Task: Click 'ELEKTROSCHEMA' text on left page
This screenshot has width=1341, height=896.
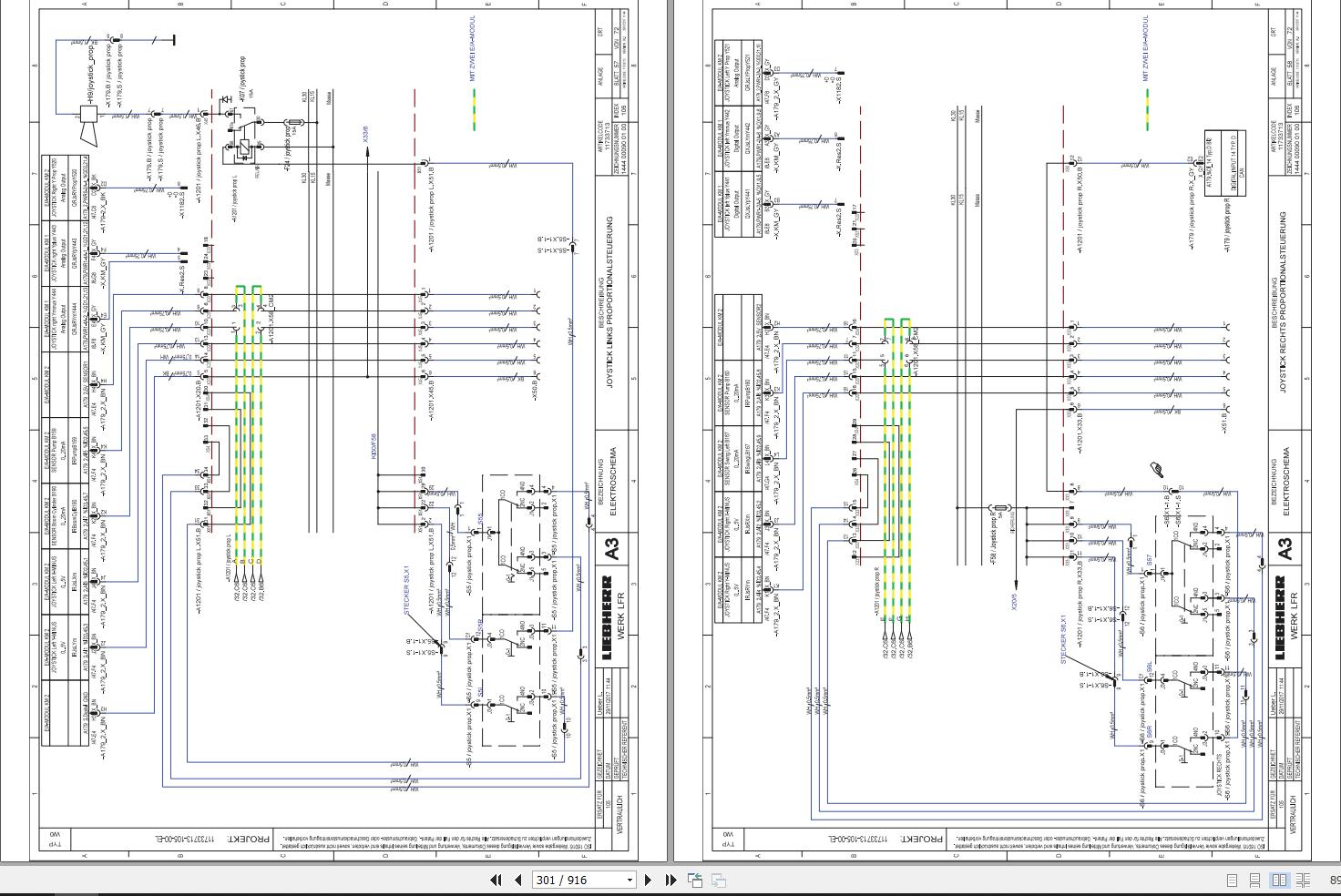Action: coord(613,482)
